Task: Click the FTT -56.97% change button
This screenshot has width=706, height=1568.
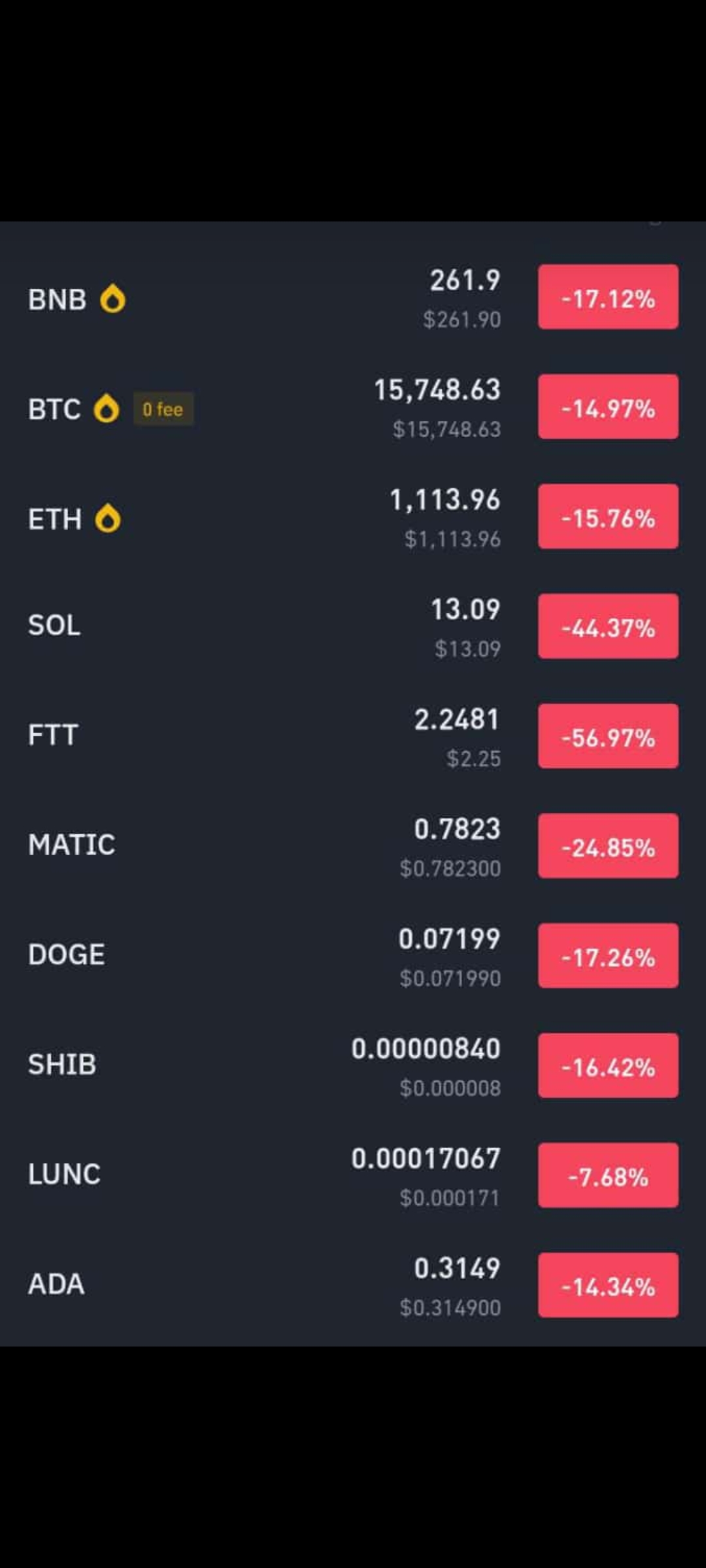Action: 608,736
